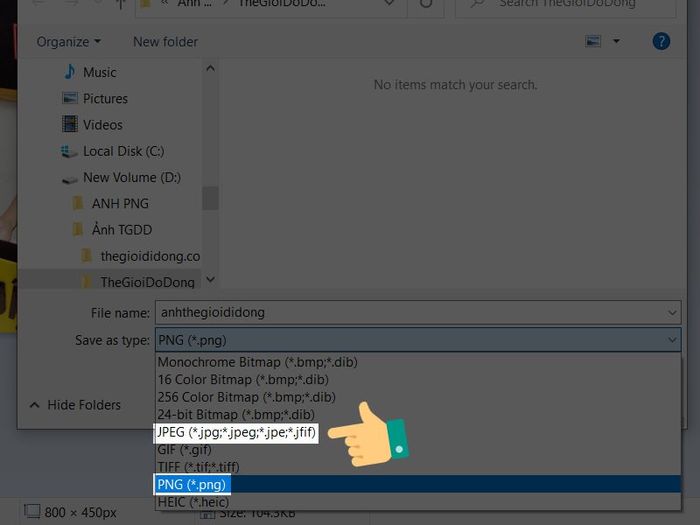700x525 pixels.
Task: Select Pictures in the navigation pane
Action: 105,98
